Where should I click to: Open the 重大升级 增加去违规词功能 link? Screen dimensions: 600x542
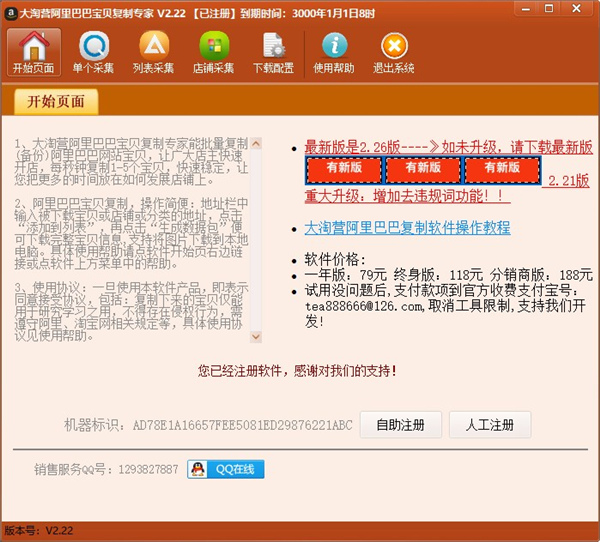408,196
